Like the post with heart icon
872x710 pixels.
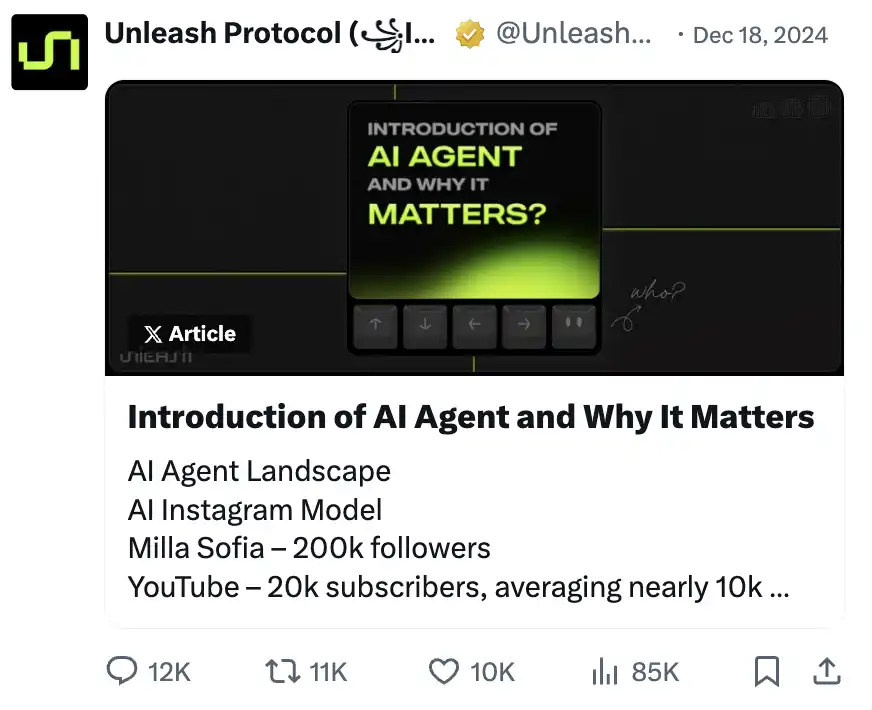pos(443,671)
